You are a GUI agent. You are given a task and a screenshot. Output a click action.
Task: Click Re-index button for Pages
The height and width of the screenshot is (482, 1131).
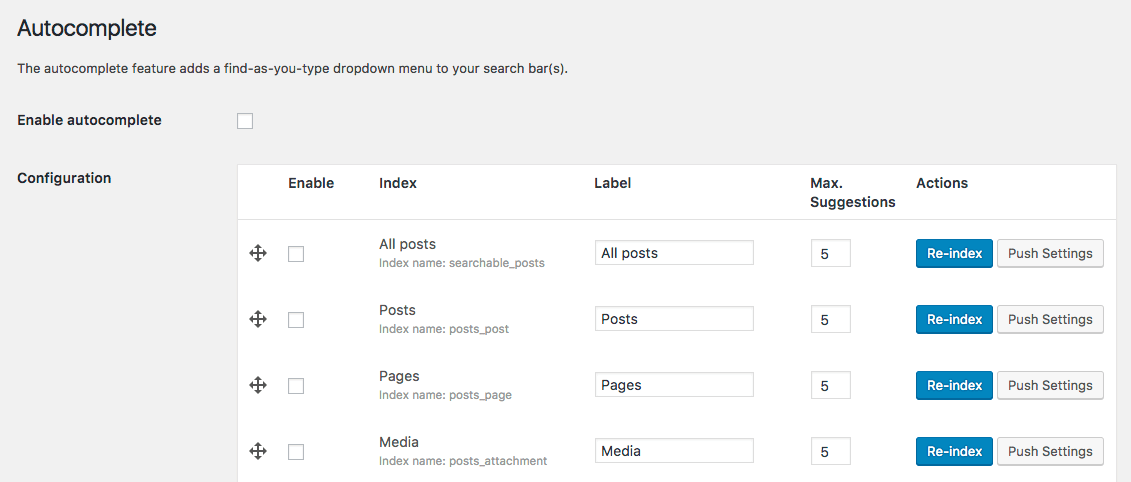click(x=954, y=385)
